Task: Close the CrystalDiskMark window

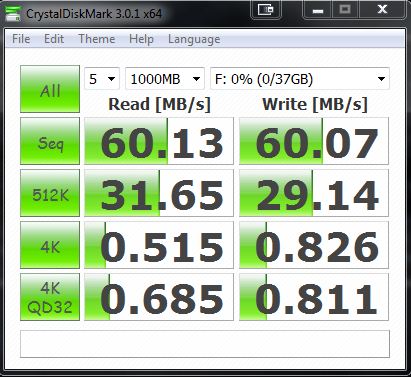Action: tap(382, 9)
